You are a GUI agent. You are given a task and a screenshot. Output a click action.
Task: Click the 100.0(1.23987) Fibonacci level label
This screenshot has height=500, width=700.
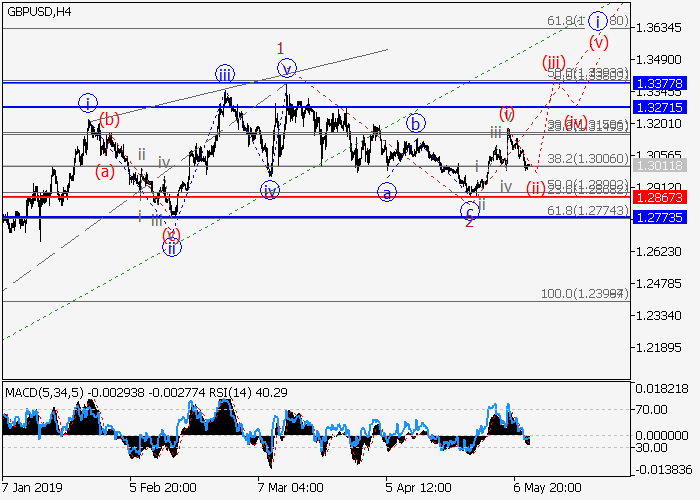point(584,293)
